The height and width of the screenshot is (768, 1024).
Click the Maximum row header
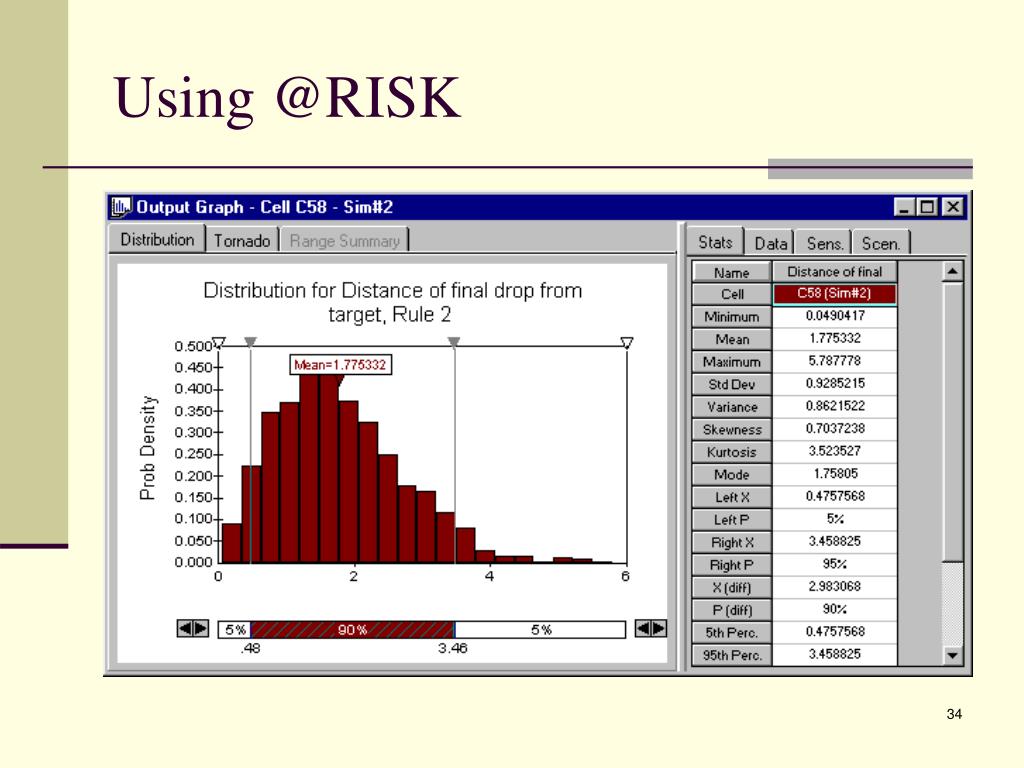tap(731, 362)
